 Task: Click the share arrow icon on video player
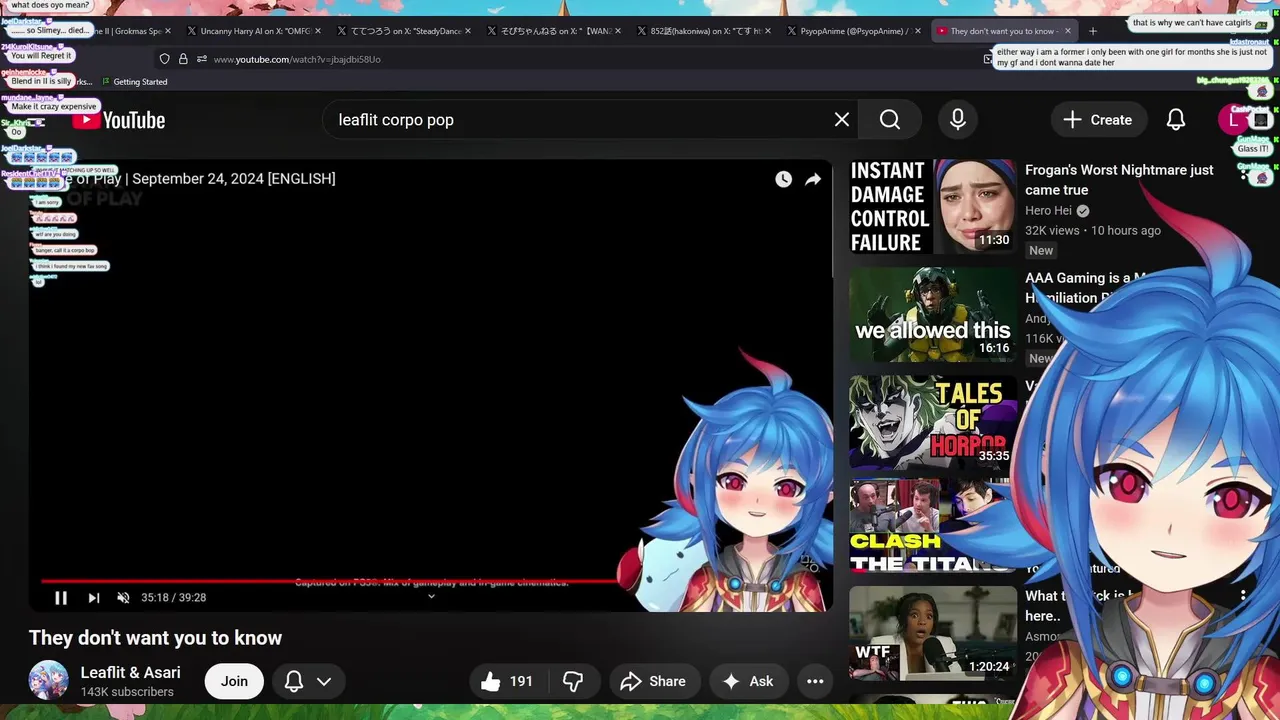(813, 179)
